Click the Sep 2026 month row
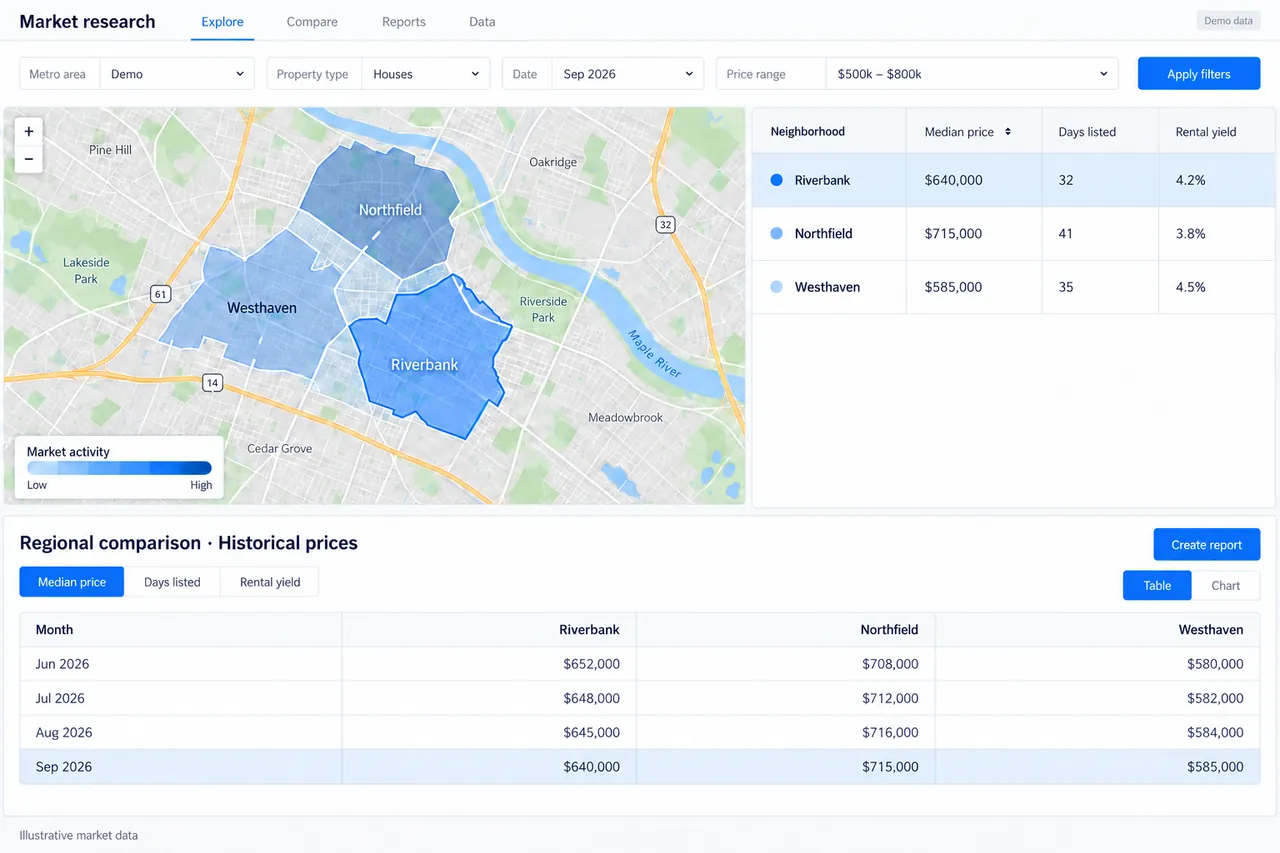 (640, 767)
